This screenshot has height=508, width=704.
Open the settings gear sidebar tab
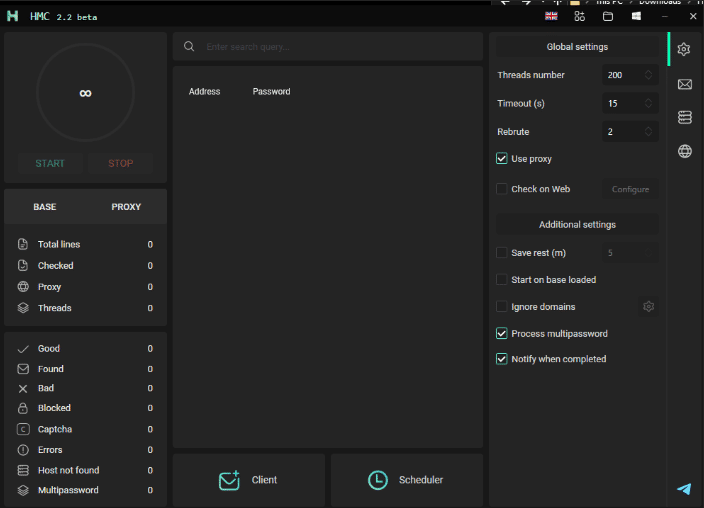(684, 49)
